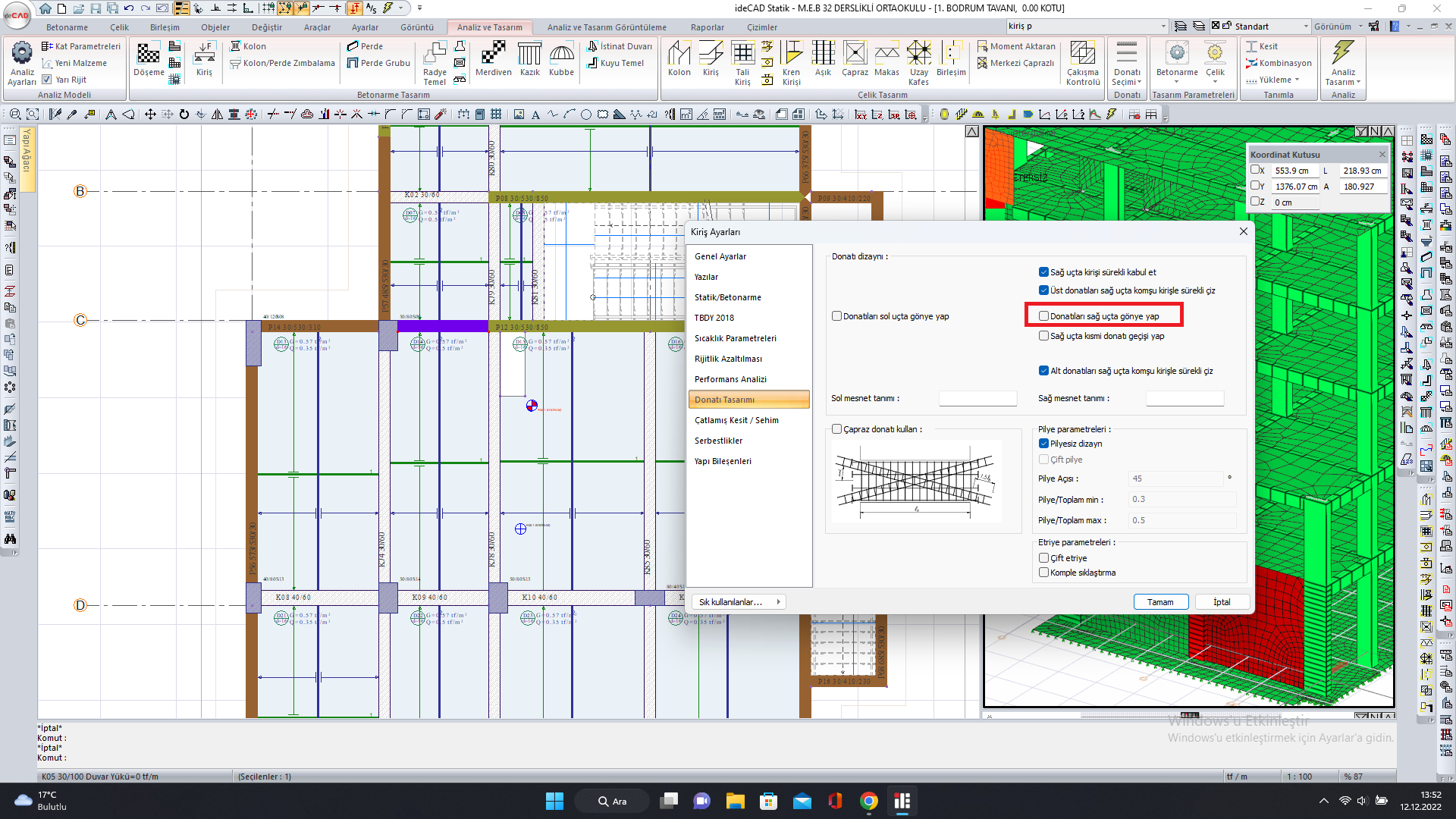Select the Kren Kirişi tool
The height and width of the screenshot is (819, 1456).
pos(792,64)
